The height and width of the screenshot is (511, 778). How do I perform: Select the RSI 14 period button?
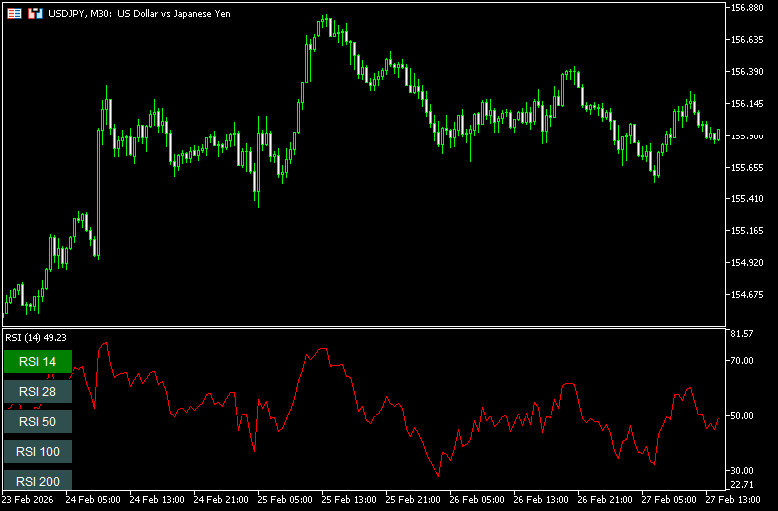pos(38,361)
